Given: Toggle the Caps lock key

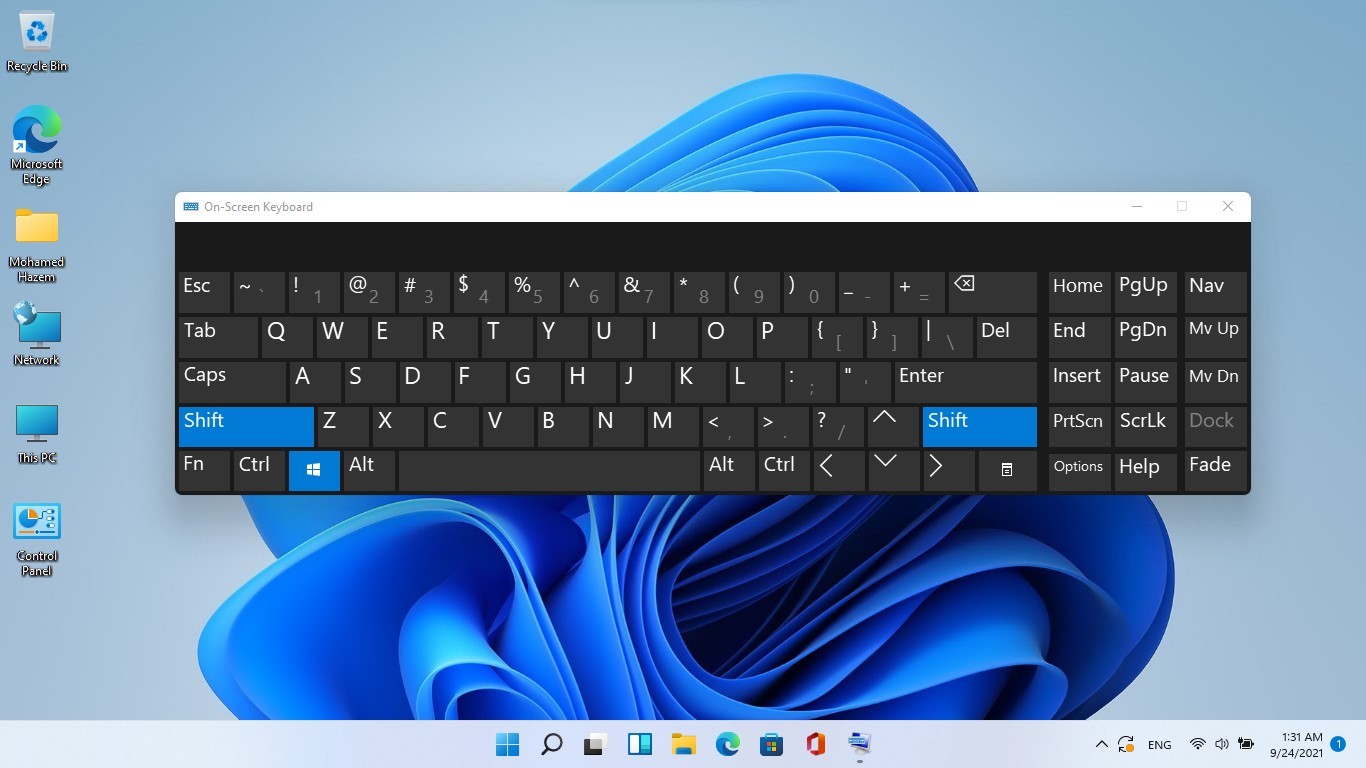Looking at the screenshot, I should coord(232,382).
